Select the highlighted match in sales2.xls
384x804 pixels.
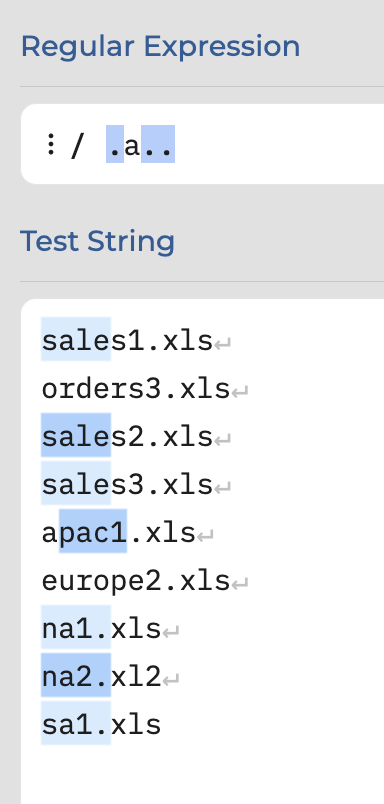click(x=76, y=435)
